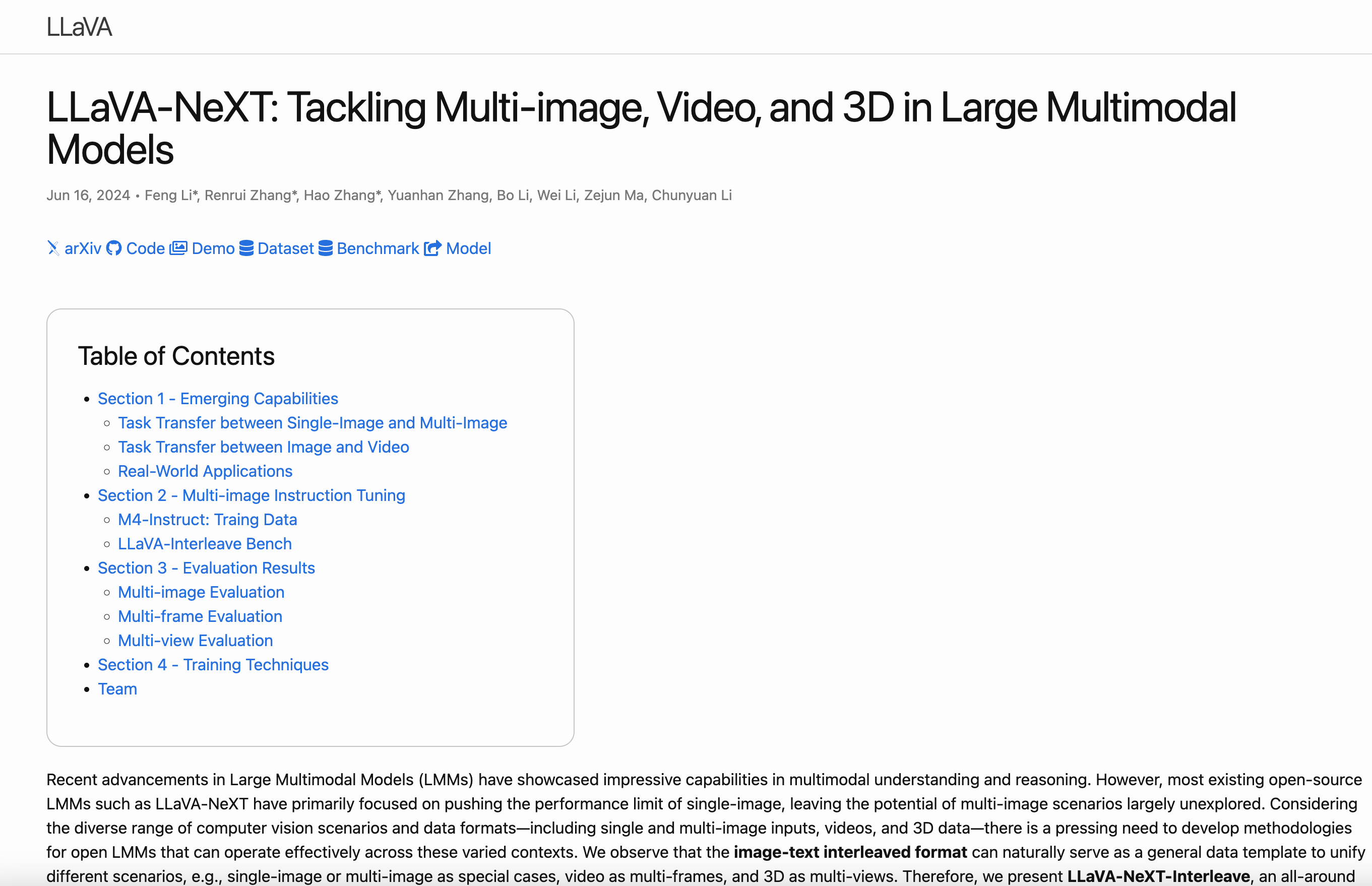
Task: Click bold text image-text interleaved format
Action: pos(850,852)
